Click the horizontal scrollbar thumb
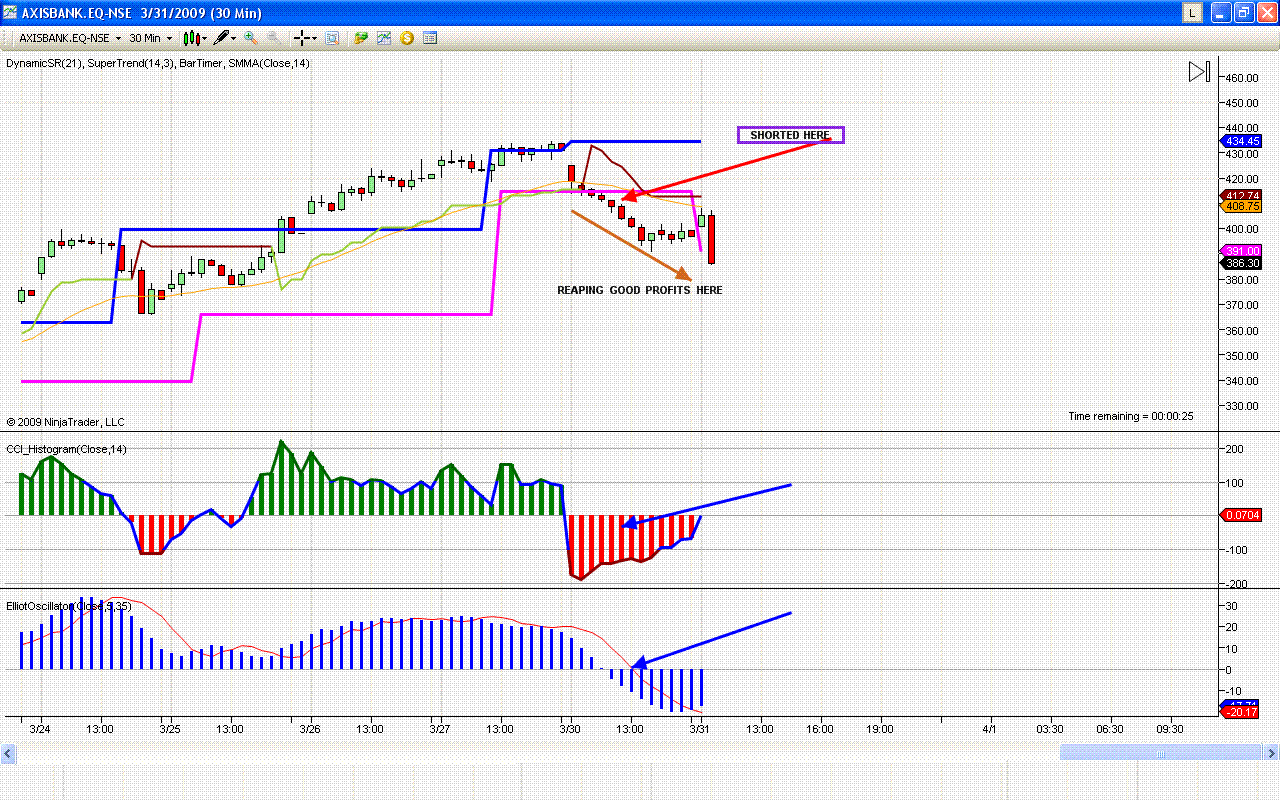Screen dimensions: 1280x800 [1161, 752]
